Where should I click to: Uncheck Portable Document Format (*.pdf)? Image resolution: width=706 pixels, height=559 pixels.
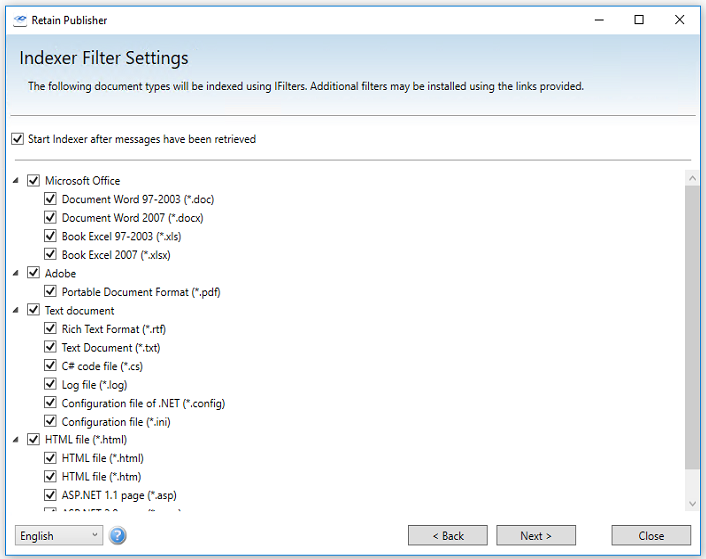[x=51, y=292]
